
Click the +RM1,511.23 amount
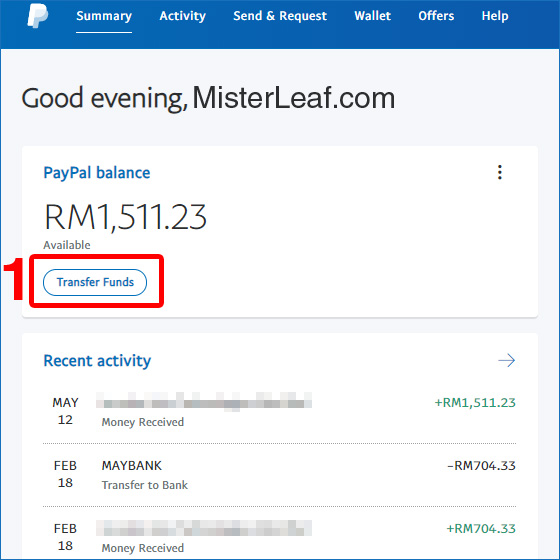(x=475, y=402)
